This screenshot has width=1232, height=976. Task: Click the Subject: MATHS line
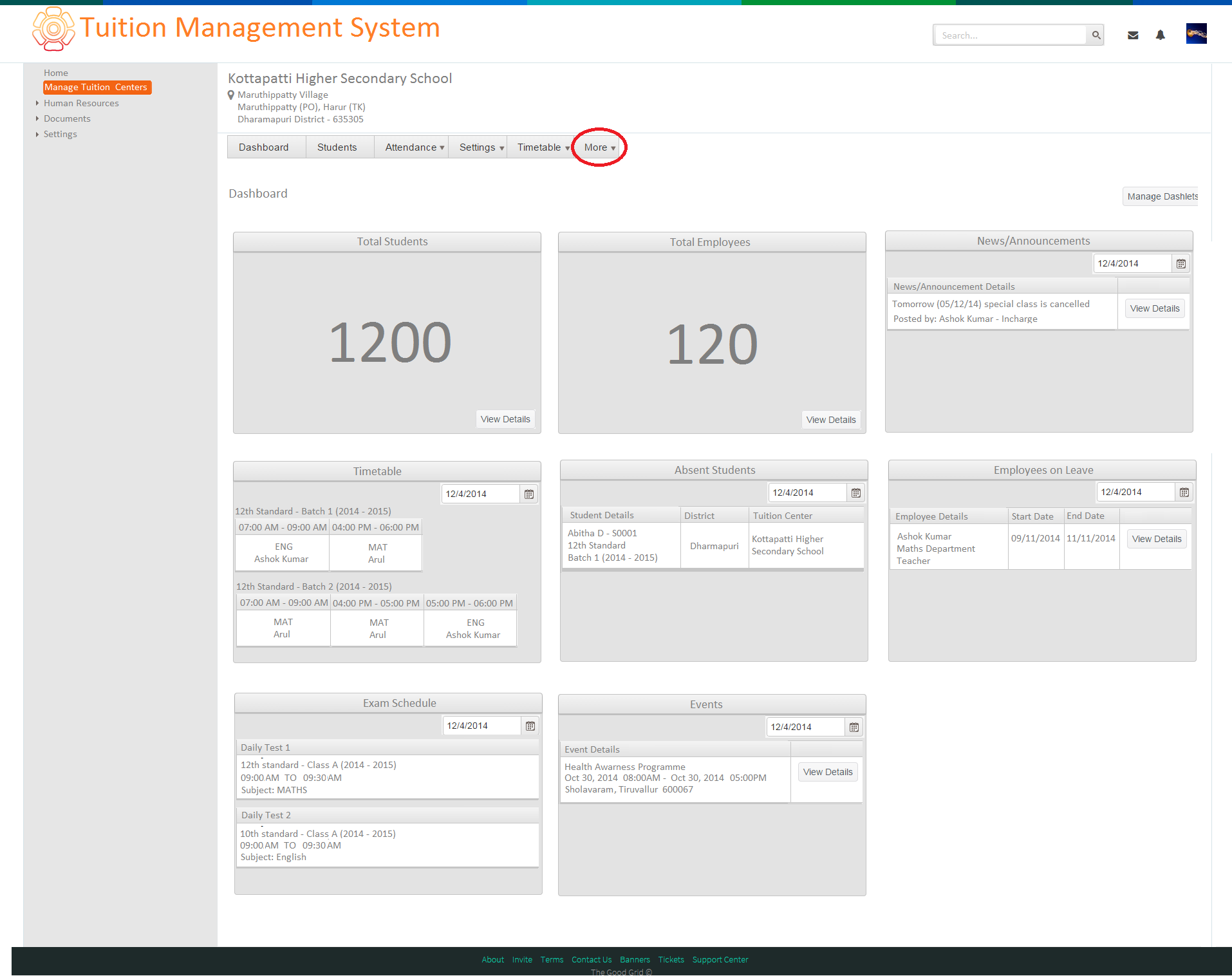[x=274, y=791]
